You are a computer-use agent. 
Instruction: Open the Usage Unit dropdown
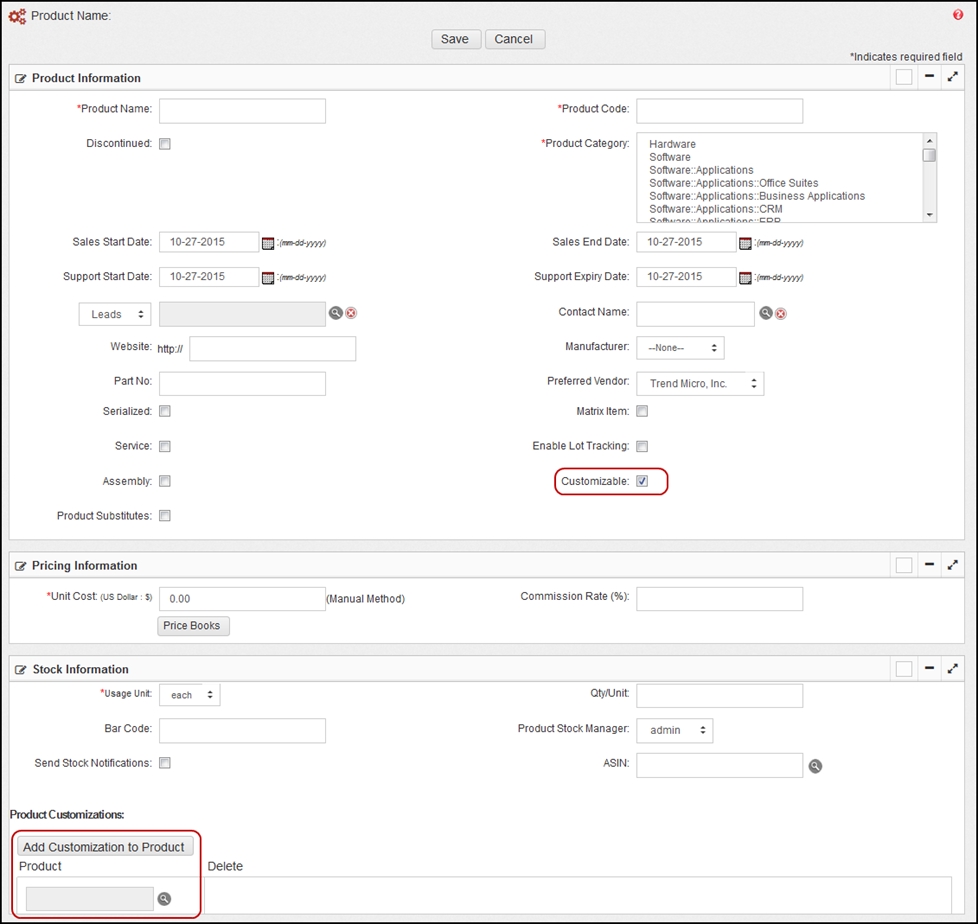pos(190,695)
